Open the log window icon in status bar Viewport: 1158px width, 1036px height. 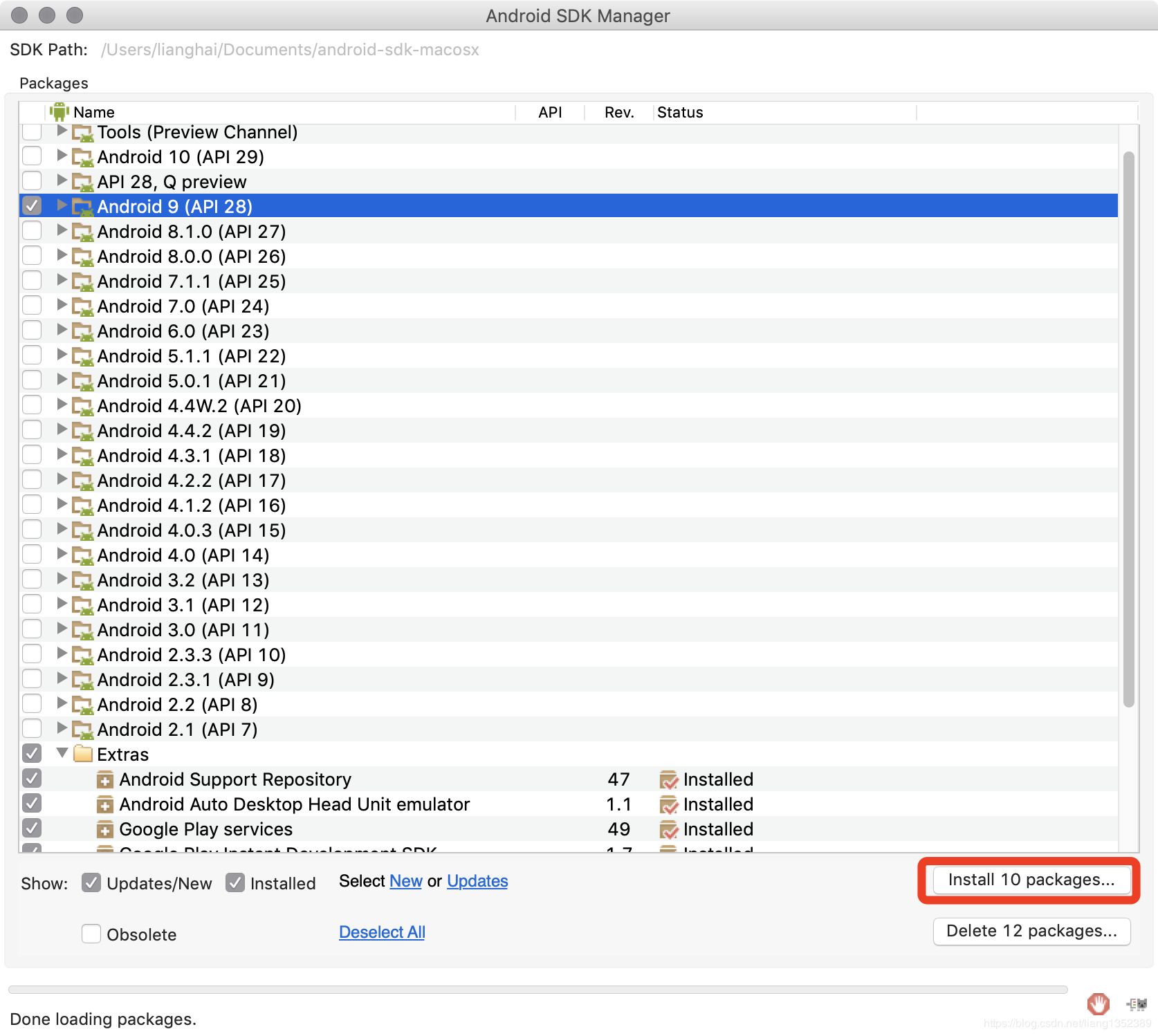tap(1137, 1004)
